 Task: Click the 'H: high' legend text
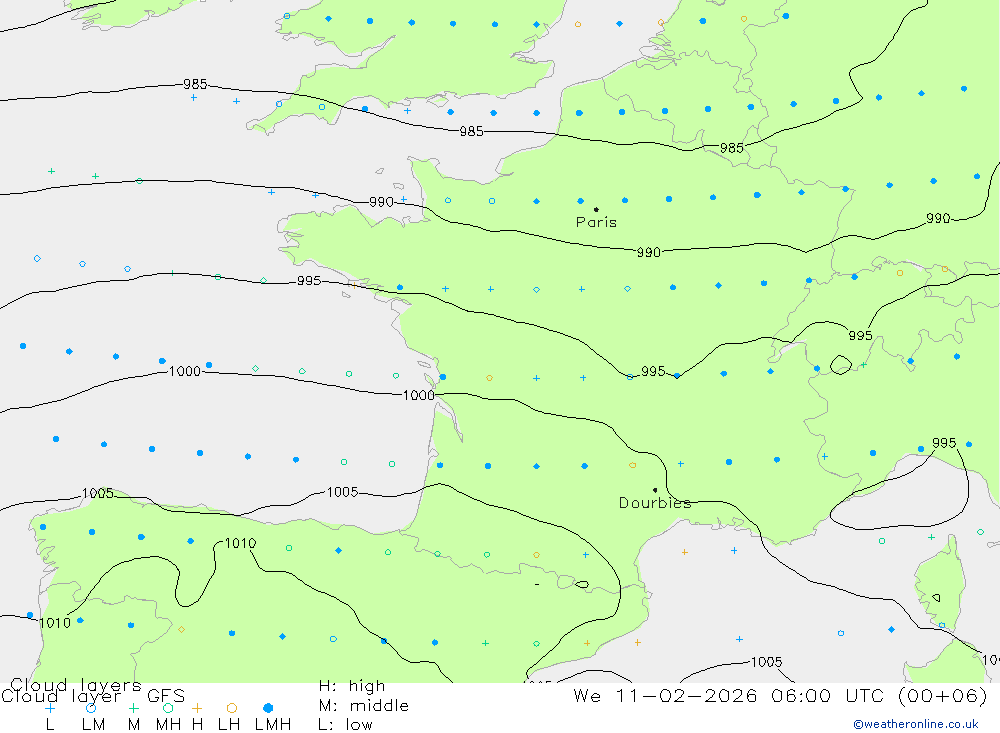click(352, 686)
